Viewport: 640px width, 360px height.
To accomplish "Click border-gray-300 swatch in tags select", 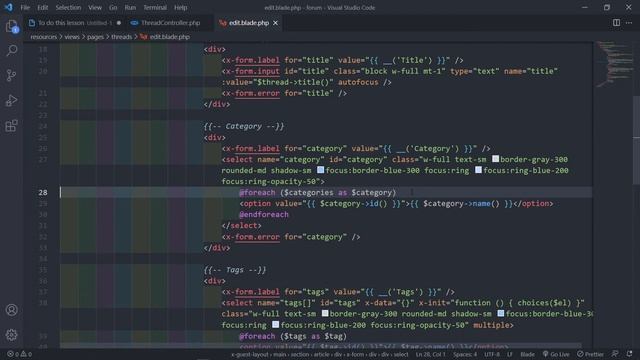I will [325, 313].
